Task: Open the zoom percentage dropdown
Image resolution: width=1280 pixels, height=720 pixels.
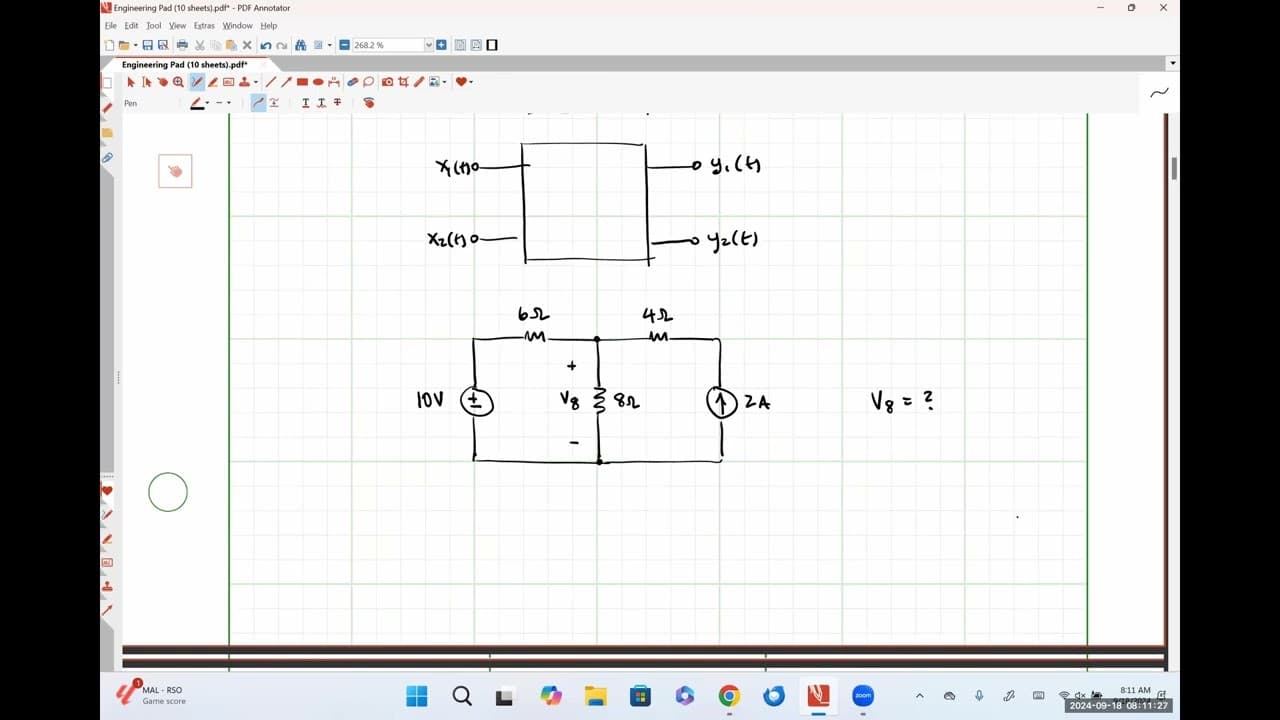Action: (428, 45)
